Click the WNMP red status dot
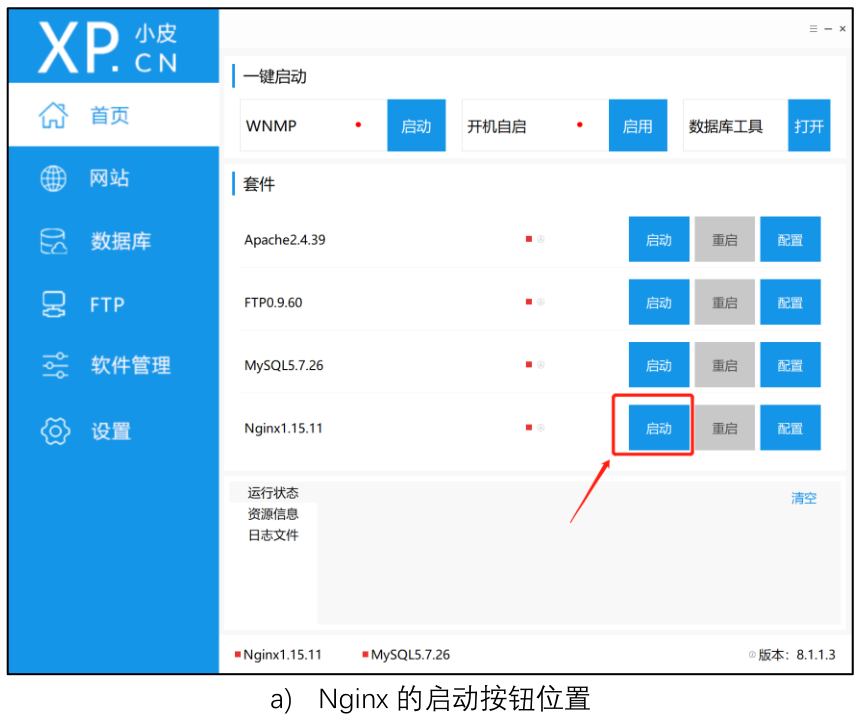Image resolution: width=864 pixels, height=719 pixels. [358, 125]
